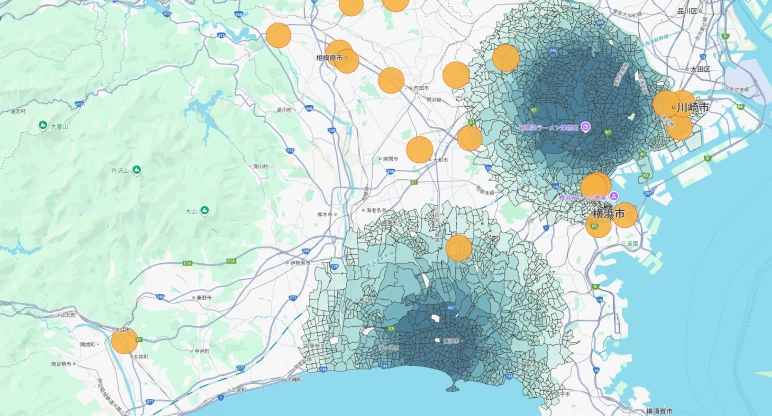Select the 伊勢原市 city label
Screen dimensions: 772x416
(x=299, y=263)
